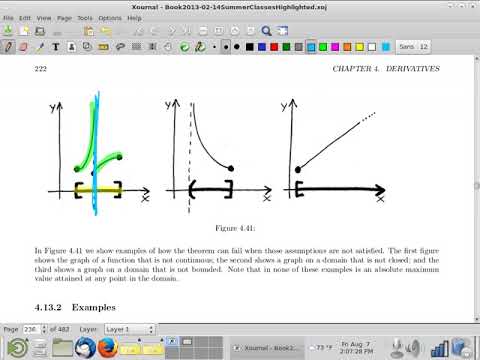Click the Xournal taskbar window button
Viewport: 480px width, 360px height.
click(x=268, y=348)
